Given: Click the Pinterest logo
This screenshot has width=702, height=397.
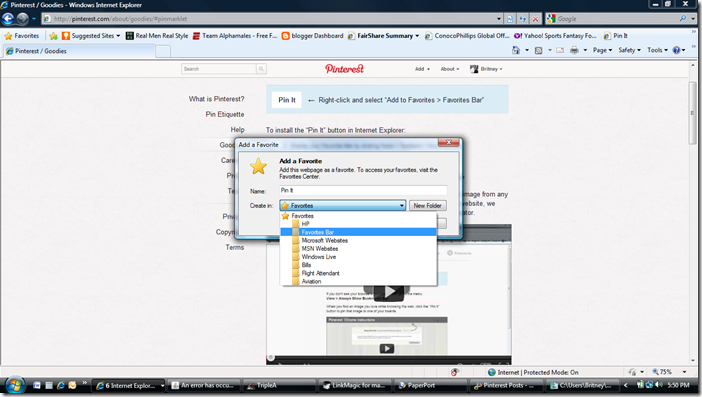Looking at the screenshot, I should (344, 68).
